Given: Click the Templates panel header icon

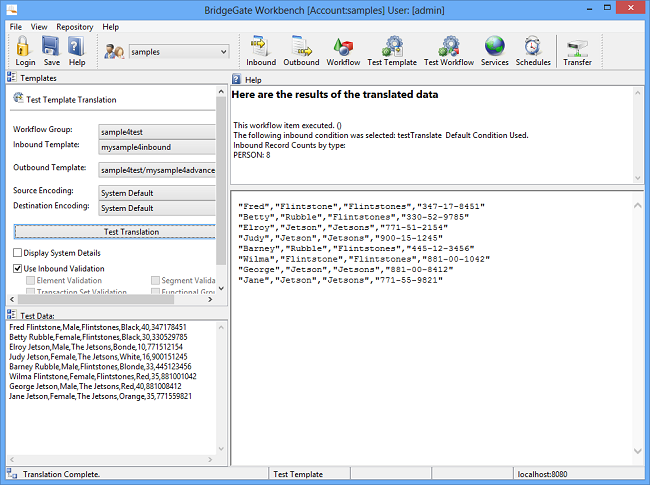Looking at the screenshot, I should tap(12, 77).
